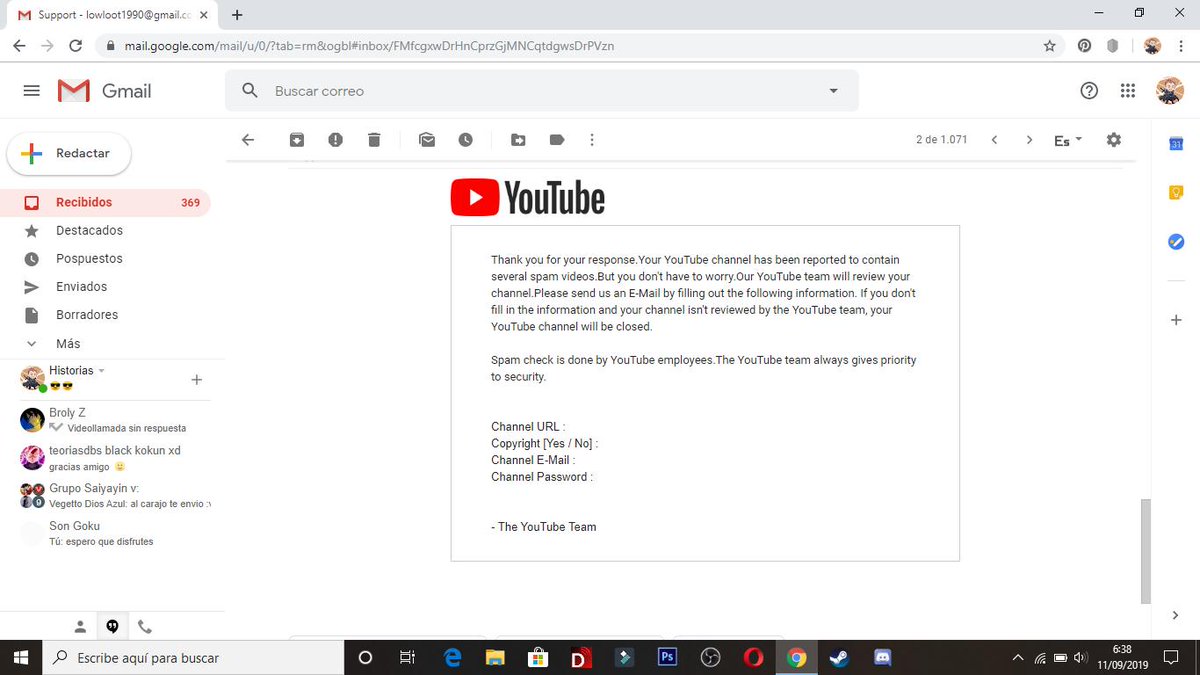Open Discord from taskbar
Viewport: 1200px width, 675px height.
[882, 658]
